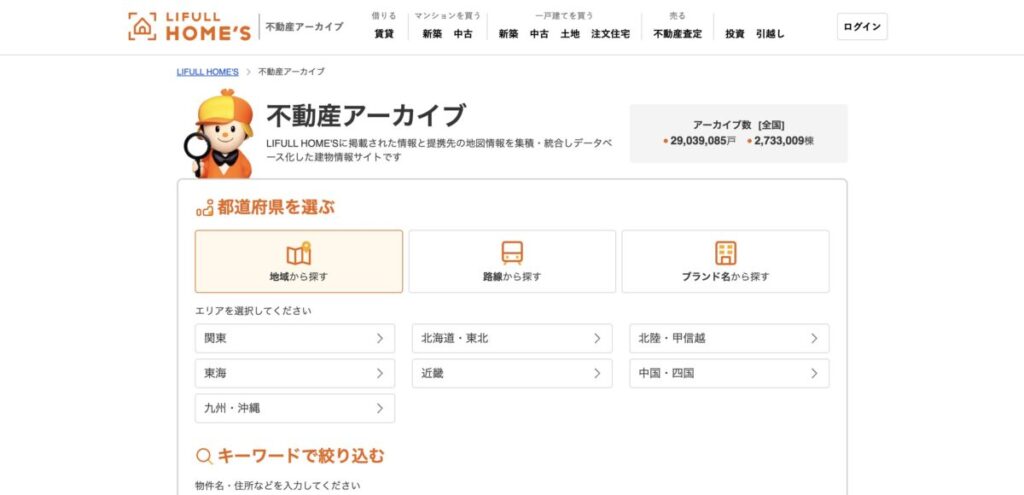This screenshot has height=495, width=1024.
Task: Click the chevron arrow in the 東海 row
Action: pyautogui.click(x=380, y=374)
